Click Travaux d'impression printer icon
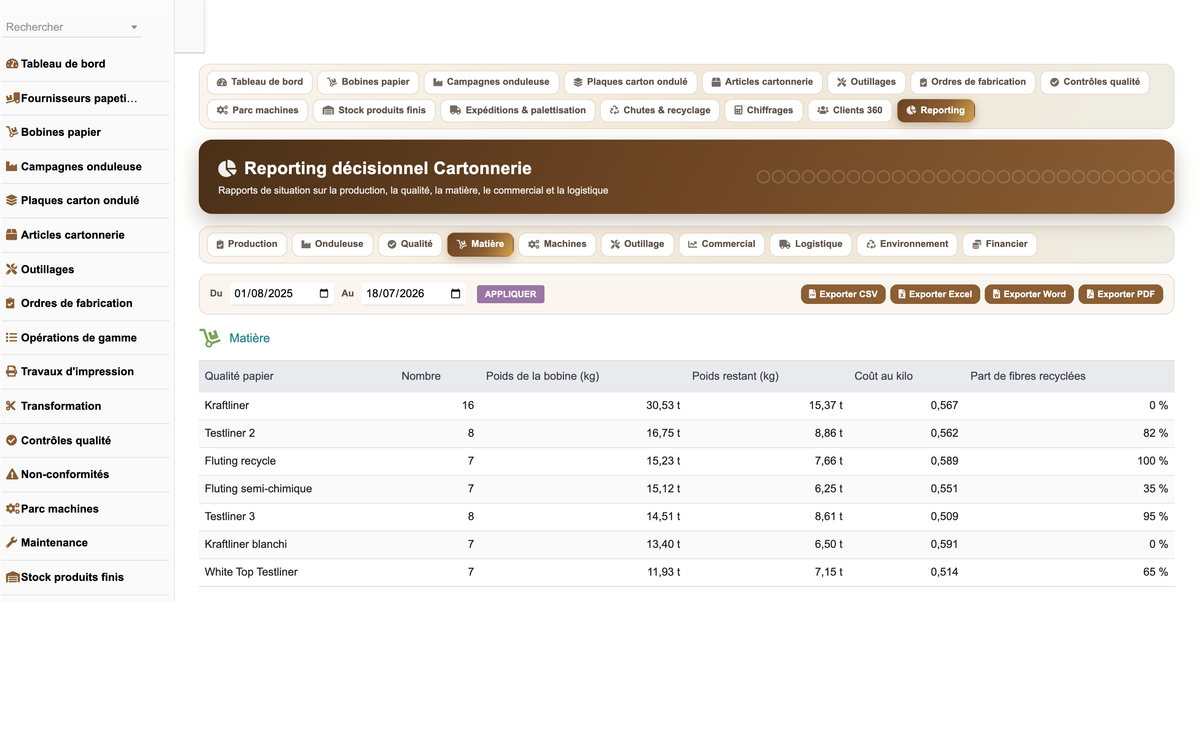This screenshot has width=1200, height=743. coord(12,371)
